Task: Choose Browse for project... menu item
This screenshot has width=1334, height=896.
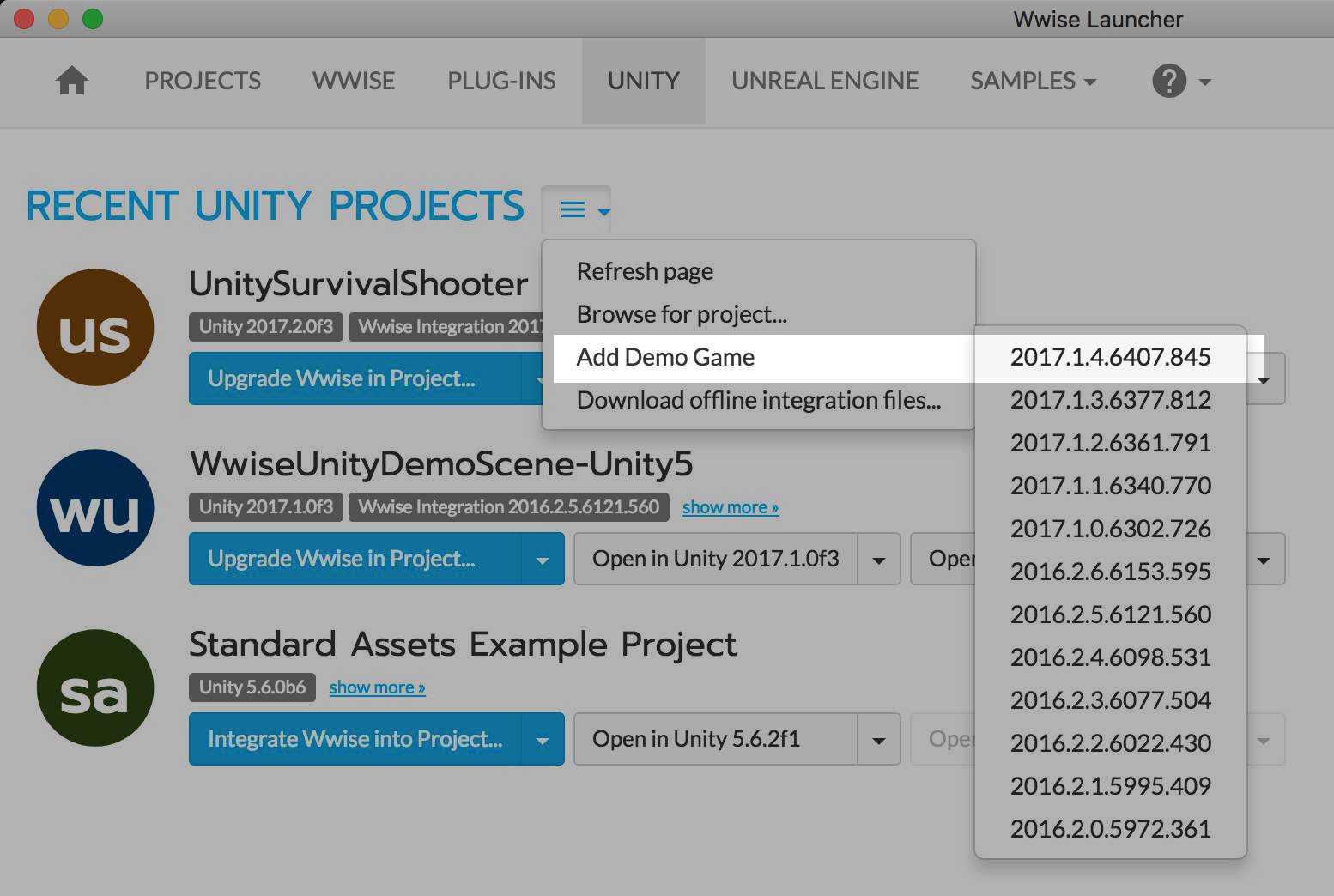Action: 682,314
